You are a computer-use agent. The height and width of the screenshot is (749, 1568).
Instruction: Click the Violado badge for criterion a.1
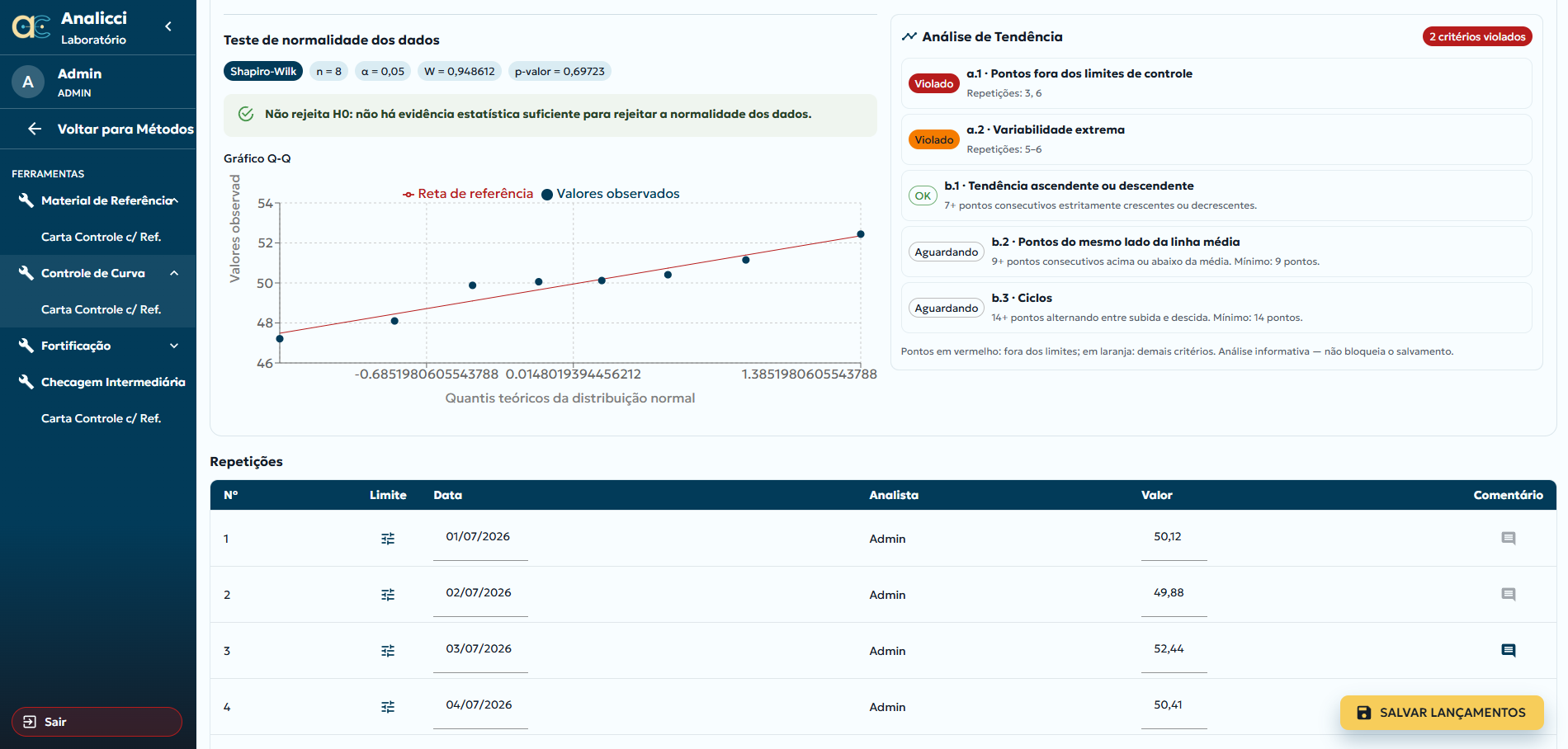[934, 83]
